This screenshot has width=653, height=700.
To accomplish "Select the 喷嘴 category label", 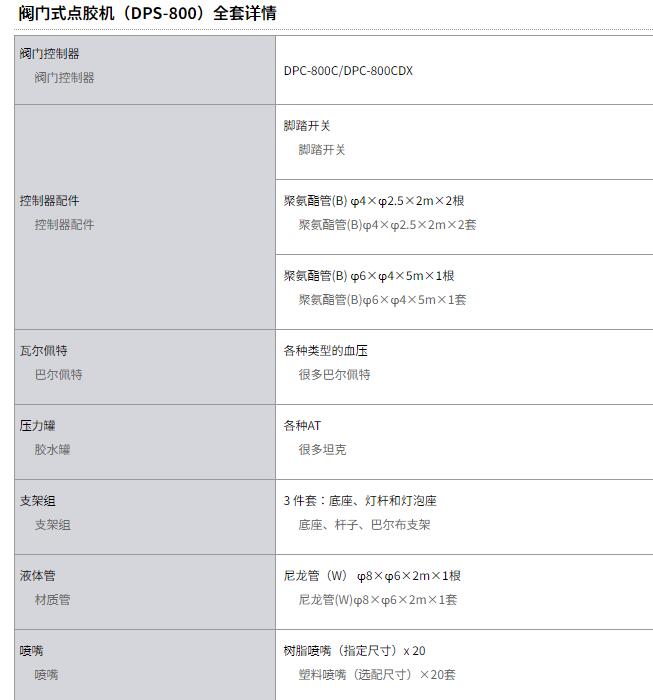I will tap(31, 651).
